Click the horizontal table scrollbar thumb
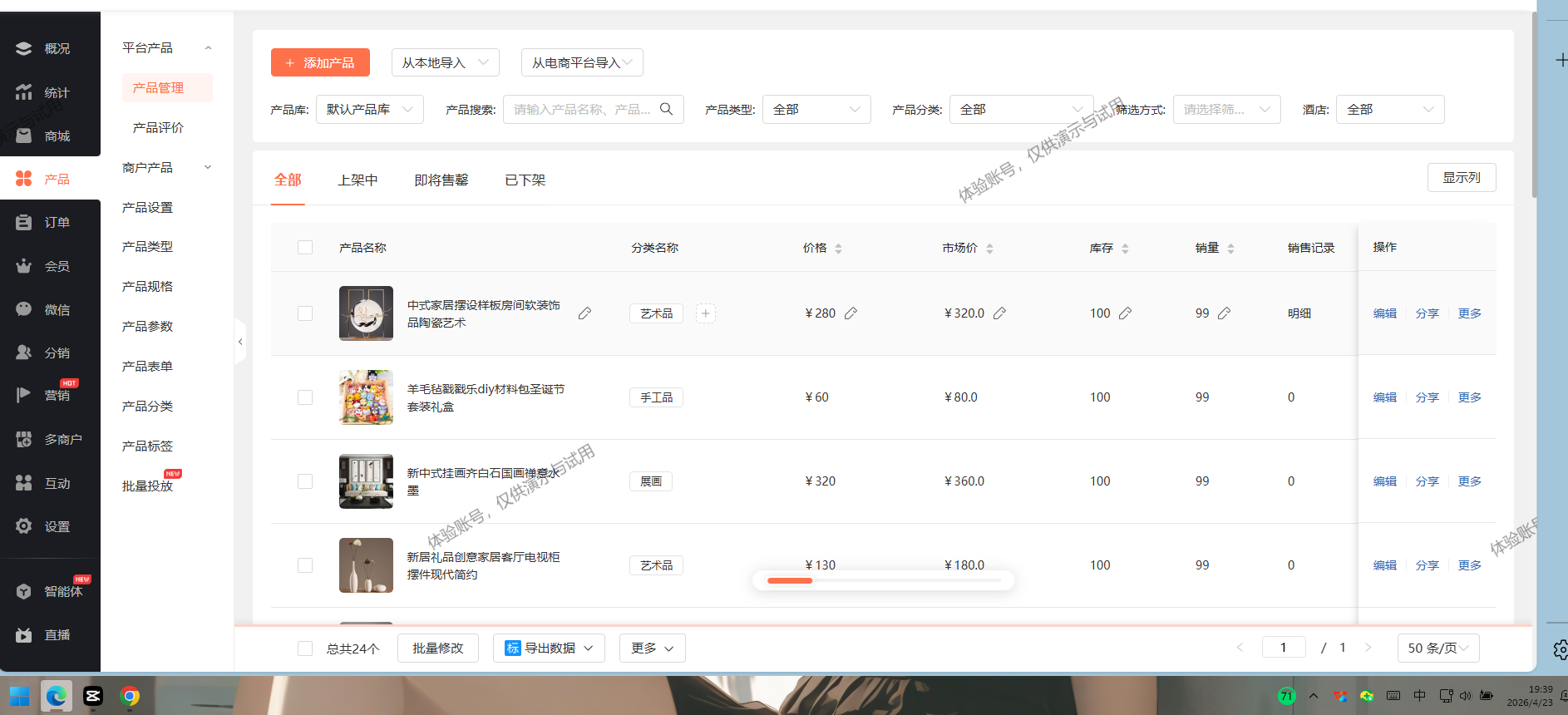 (790, 580)
